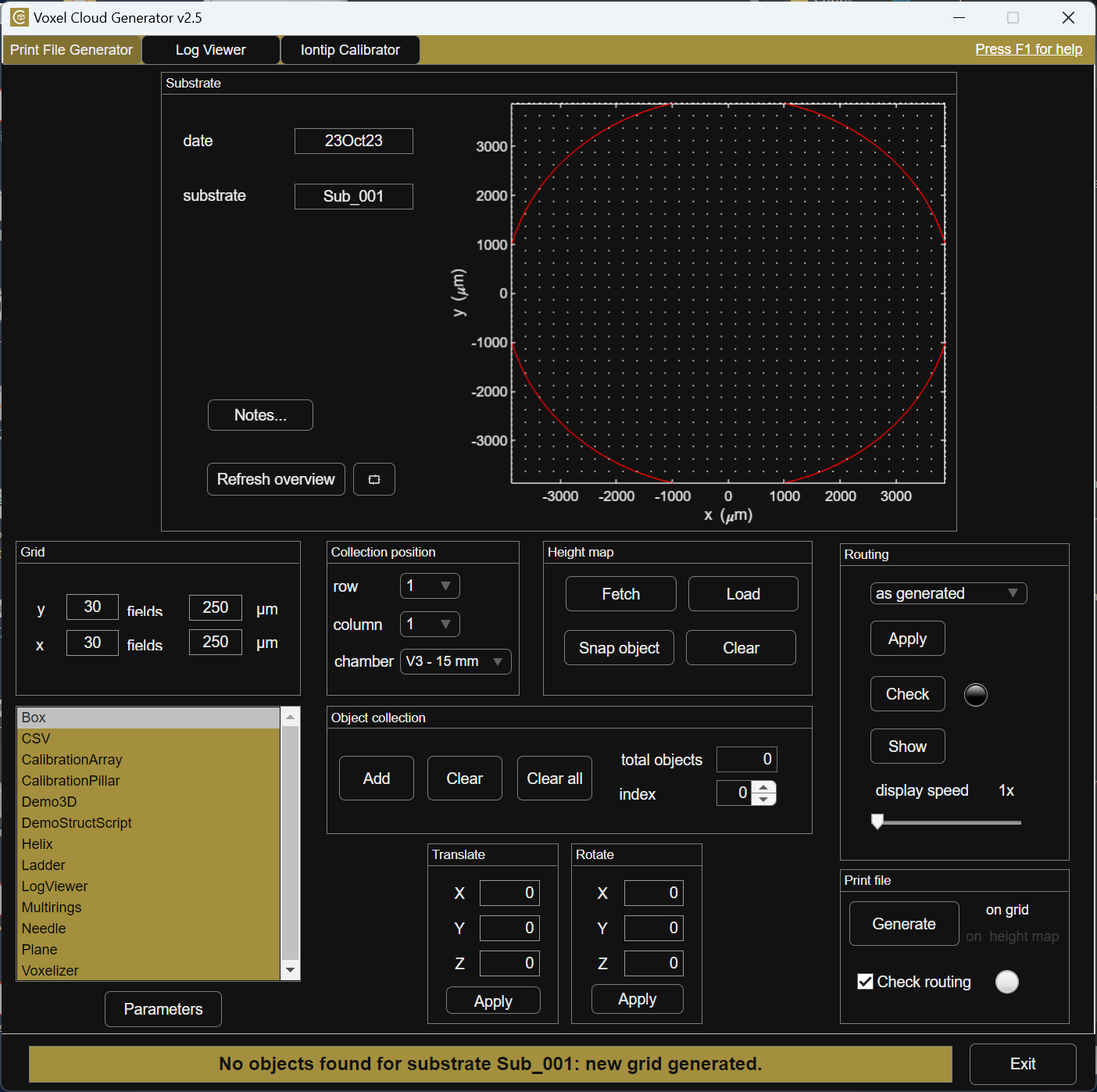The image size is (1097, 1092).
Task: Click Clear in the Height map panel
Action: [x=741, y=648]
